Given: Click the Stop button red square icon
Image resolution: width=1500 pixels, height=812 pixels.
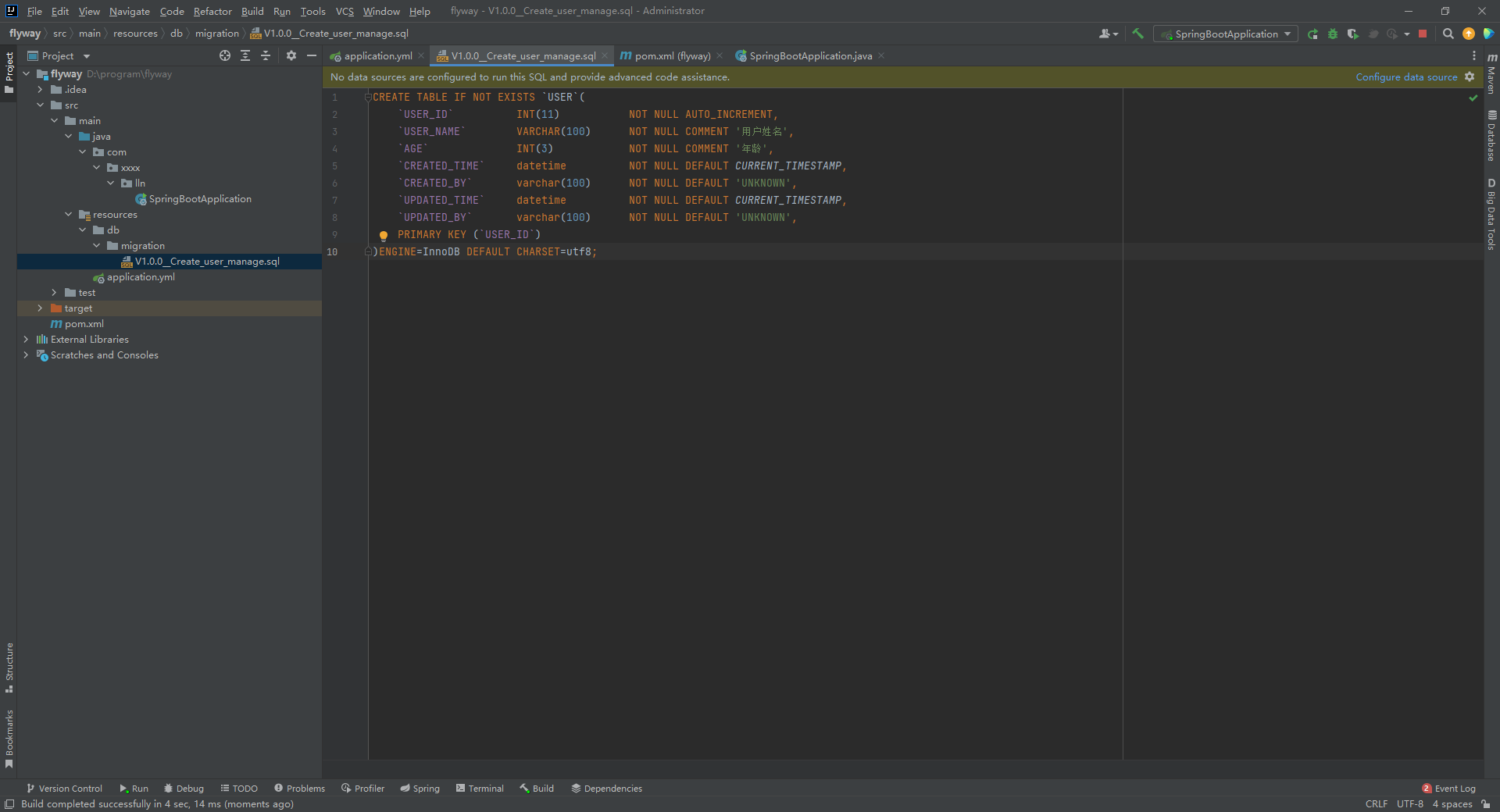Looking at the screenshot, I should (1423, 34).
